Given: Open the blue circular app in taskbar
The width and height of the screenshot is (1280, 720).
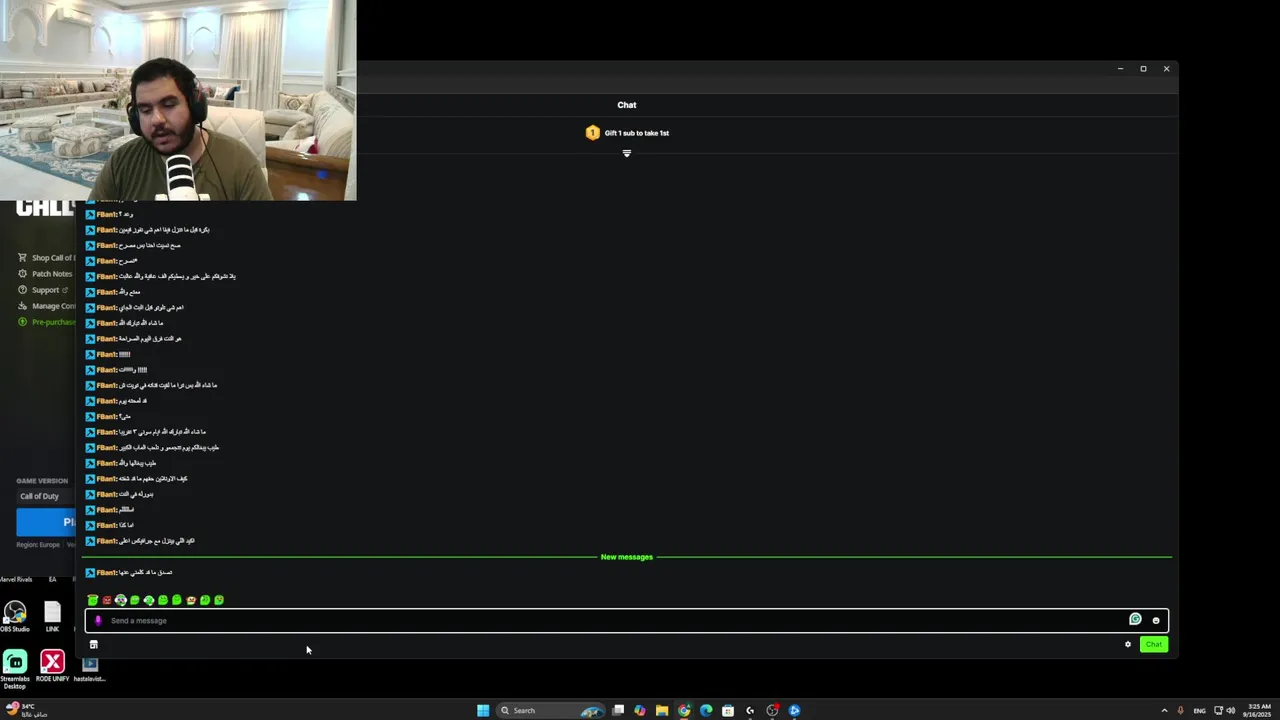Looking at the screenshot, I should 794,710.
